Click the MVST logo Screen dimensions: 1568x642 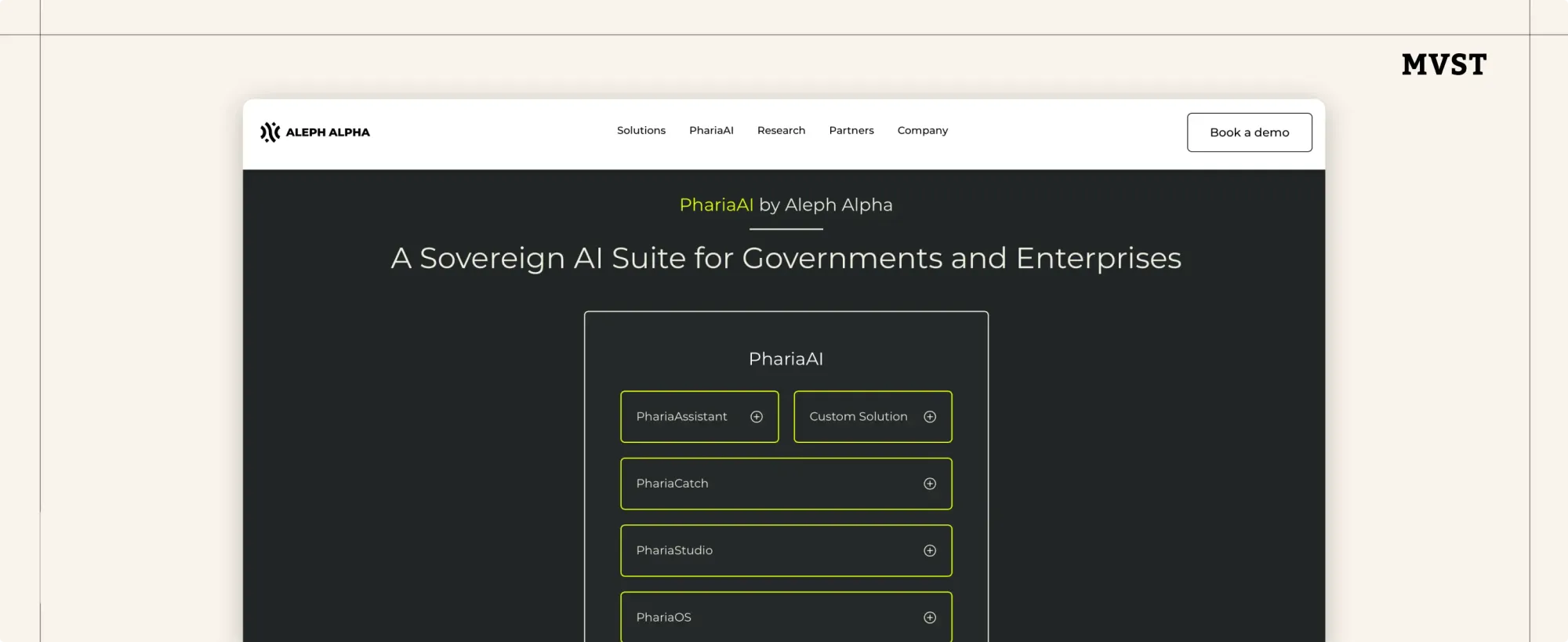pyautogui.click(x=1444, y=64)
